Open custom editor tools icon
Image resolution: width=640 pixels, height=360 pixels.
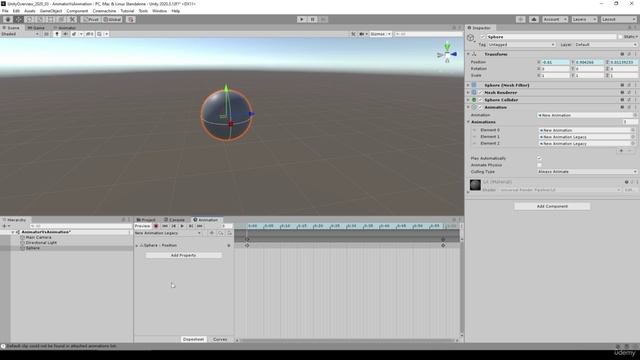(72, 19)
